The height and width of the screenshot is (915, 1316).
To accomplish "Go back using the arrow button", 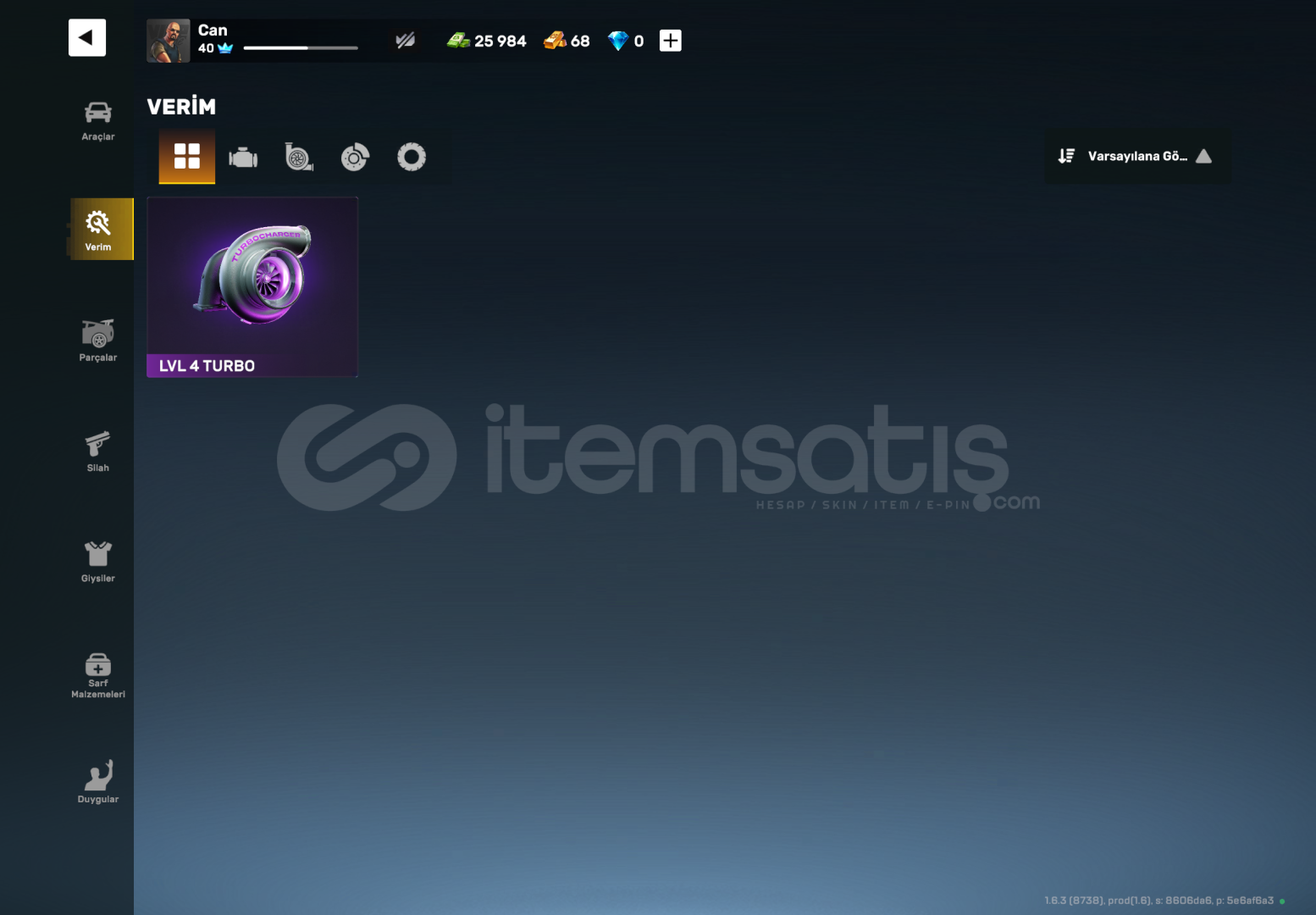I will [x=87, y=37].
